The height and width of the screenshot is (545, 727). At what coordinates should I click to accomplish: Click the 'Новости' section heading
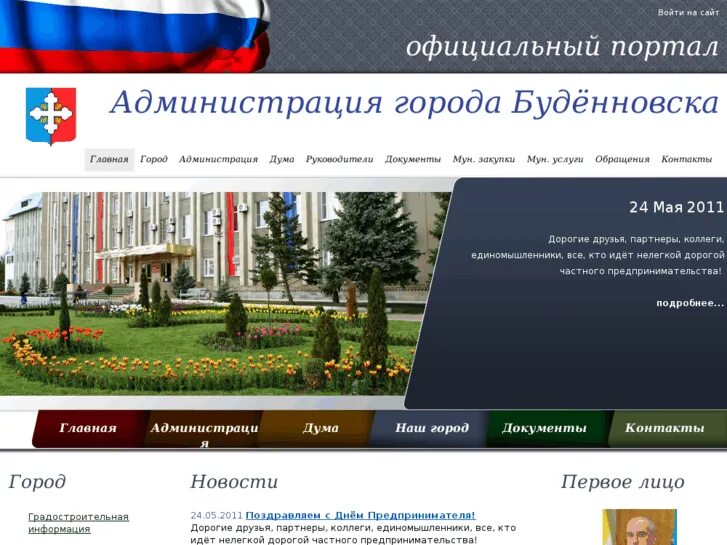point(234,481)
